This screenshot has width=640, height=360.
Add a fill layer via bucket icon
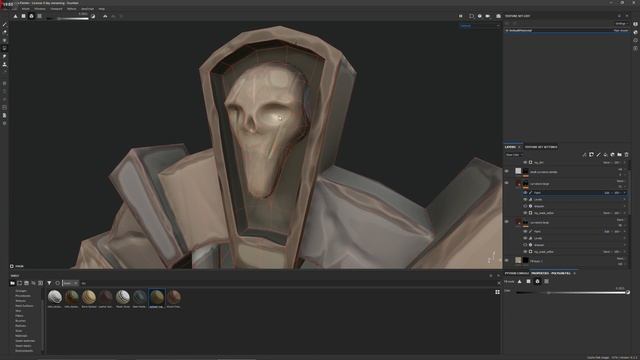click(x=605, y=155)
